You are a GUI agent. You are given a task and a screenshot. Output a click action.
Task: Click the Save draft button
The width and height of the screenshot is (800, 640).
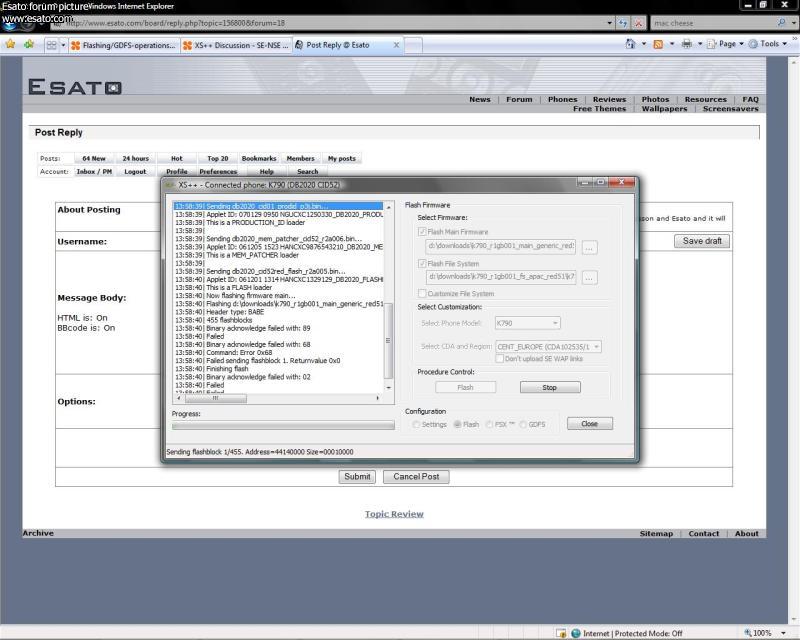click(x=702, y=241)
